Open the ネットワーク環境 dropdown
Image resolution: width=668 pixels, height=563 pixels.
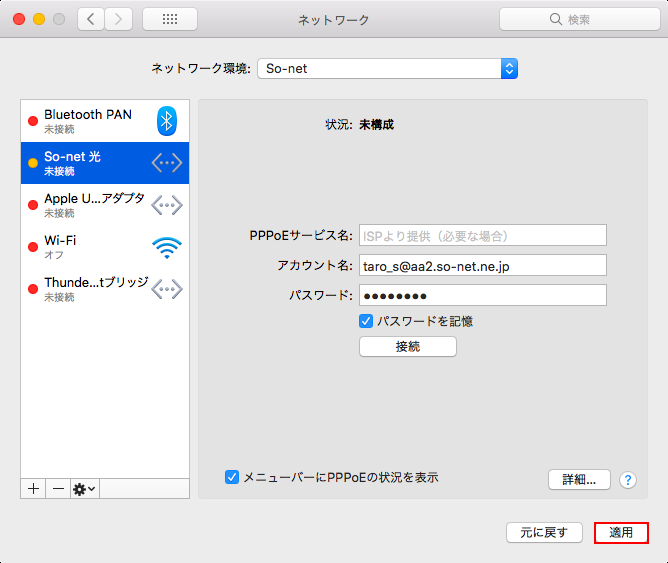click(387, 68)
